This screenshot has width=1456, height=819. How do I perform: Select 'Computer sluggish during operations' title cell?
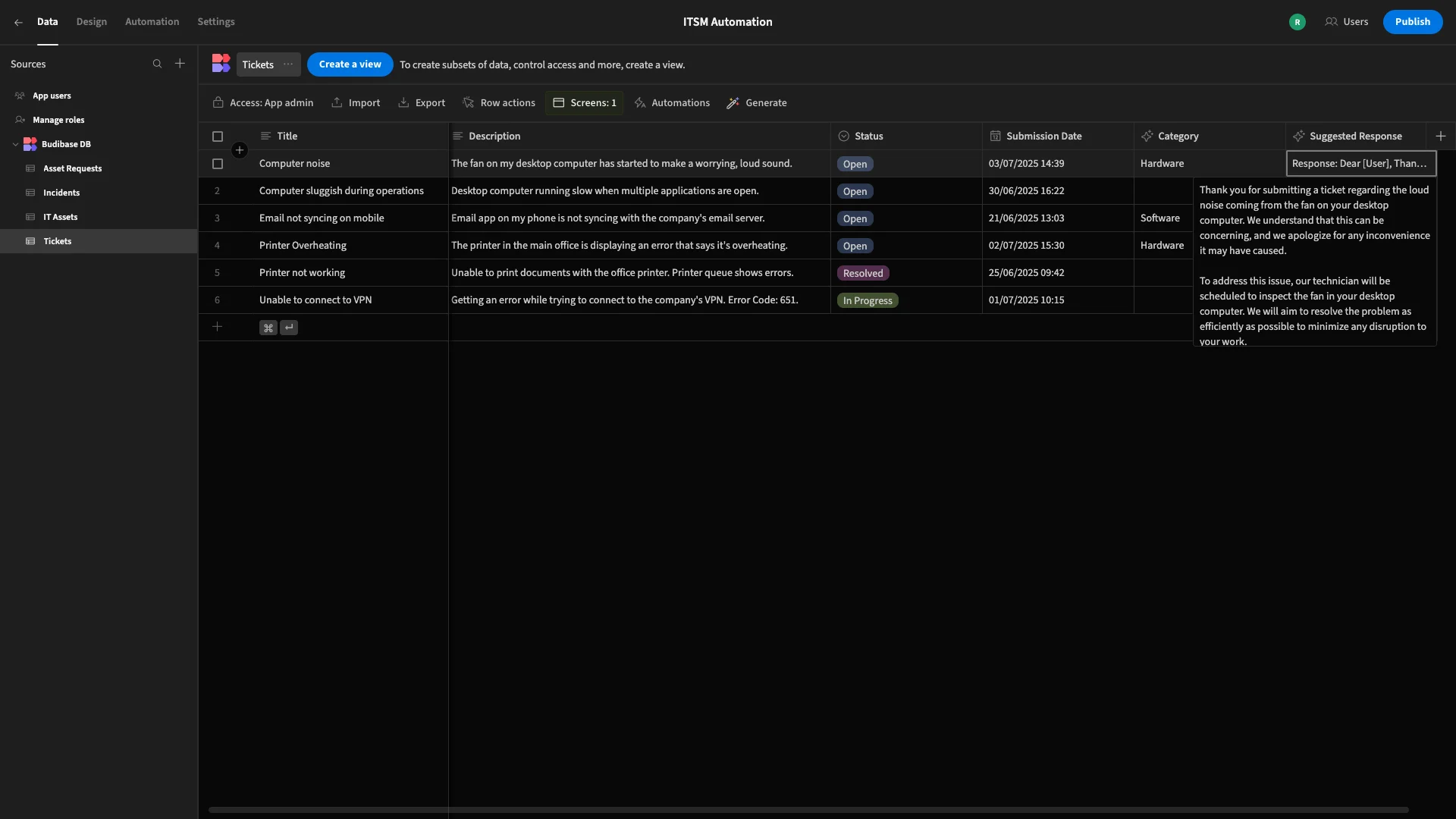(x=350, y=191)
